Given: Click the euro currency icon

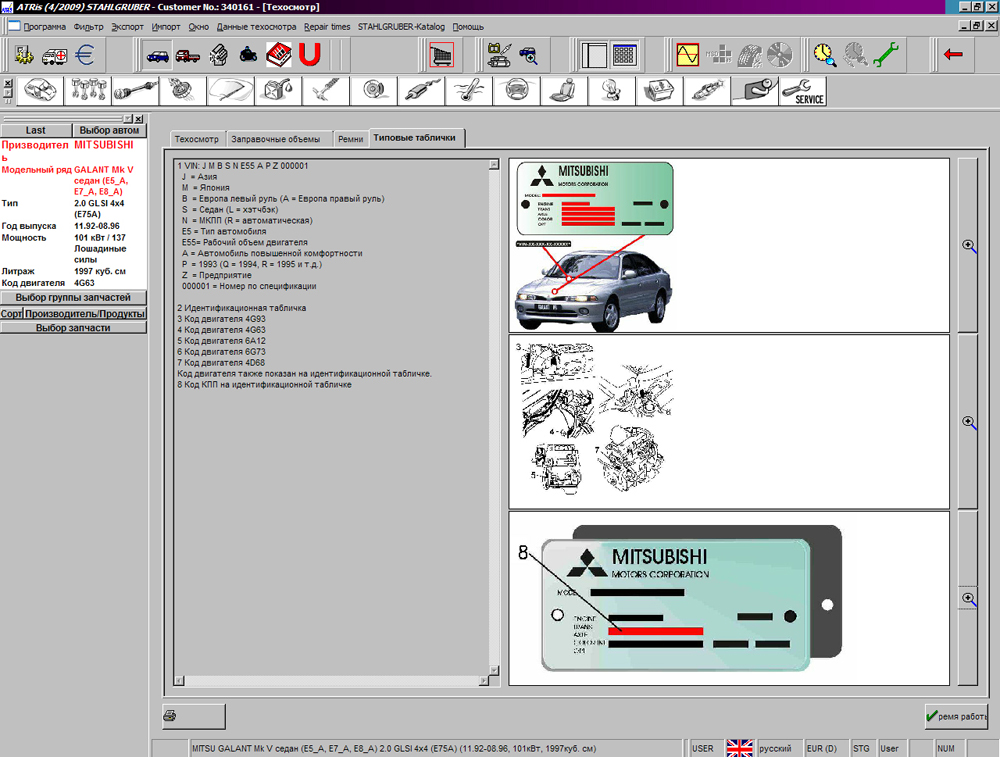Looking at the screenshot, I should (84, 54).
